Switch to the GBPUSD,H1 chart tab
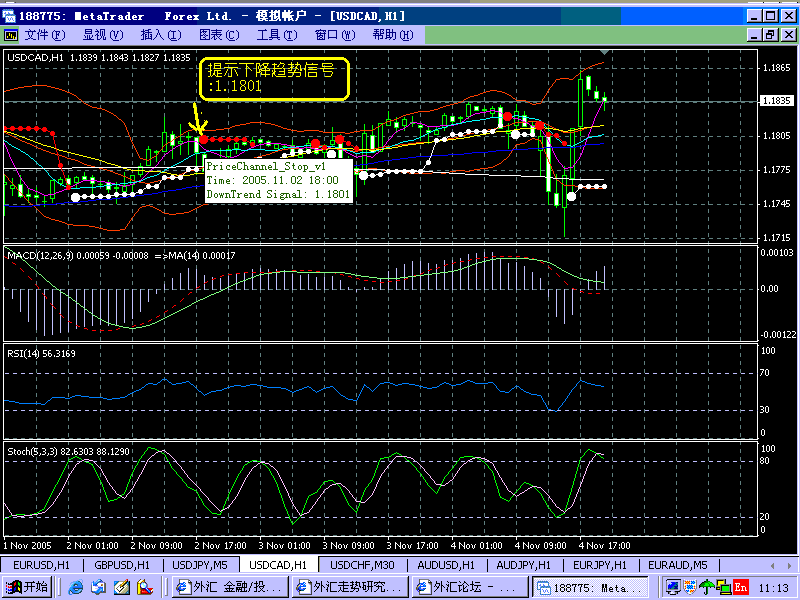 coord(122,565)
